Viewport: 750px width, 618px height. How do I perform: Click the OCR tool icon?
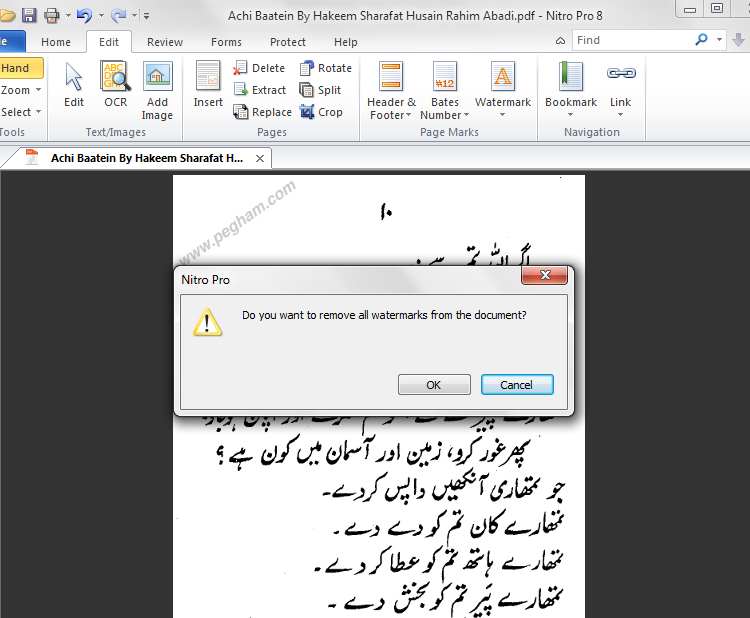115,77
